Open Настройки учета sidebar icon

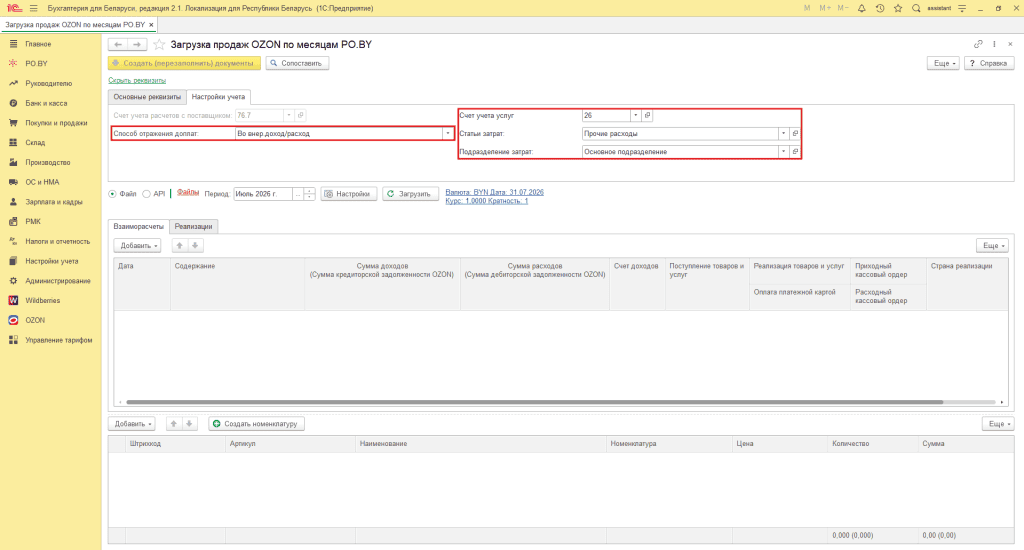13,261
